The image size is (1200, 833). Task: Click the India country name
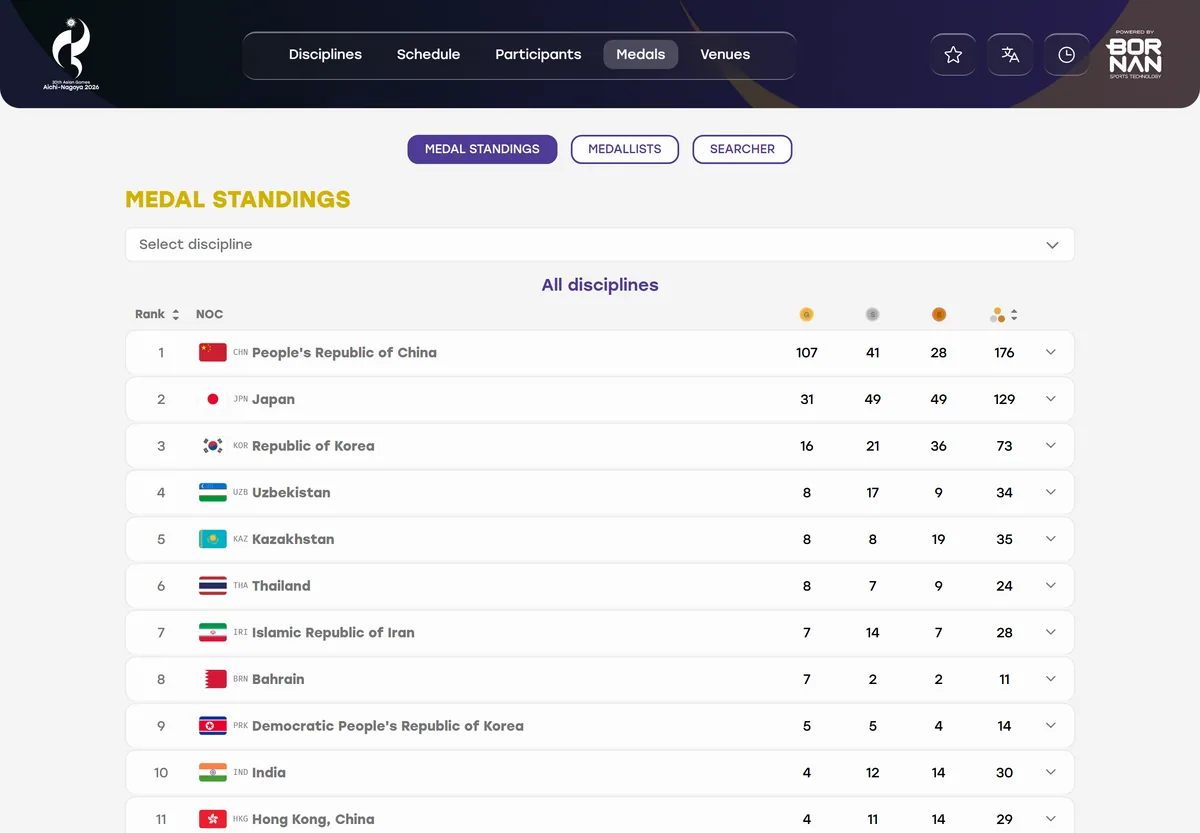pyautogui.click(x=269, y=772)
